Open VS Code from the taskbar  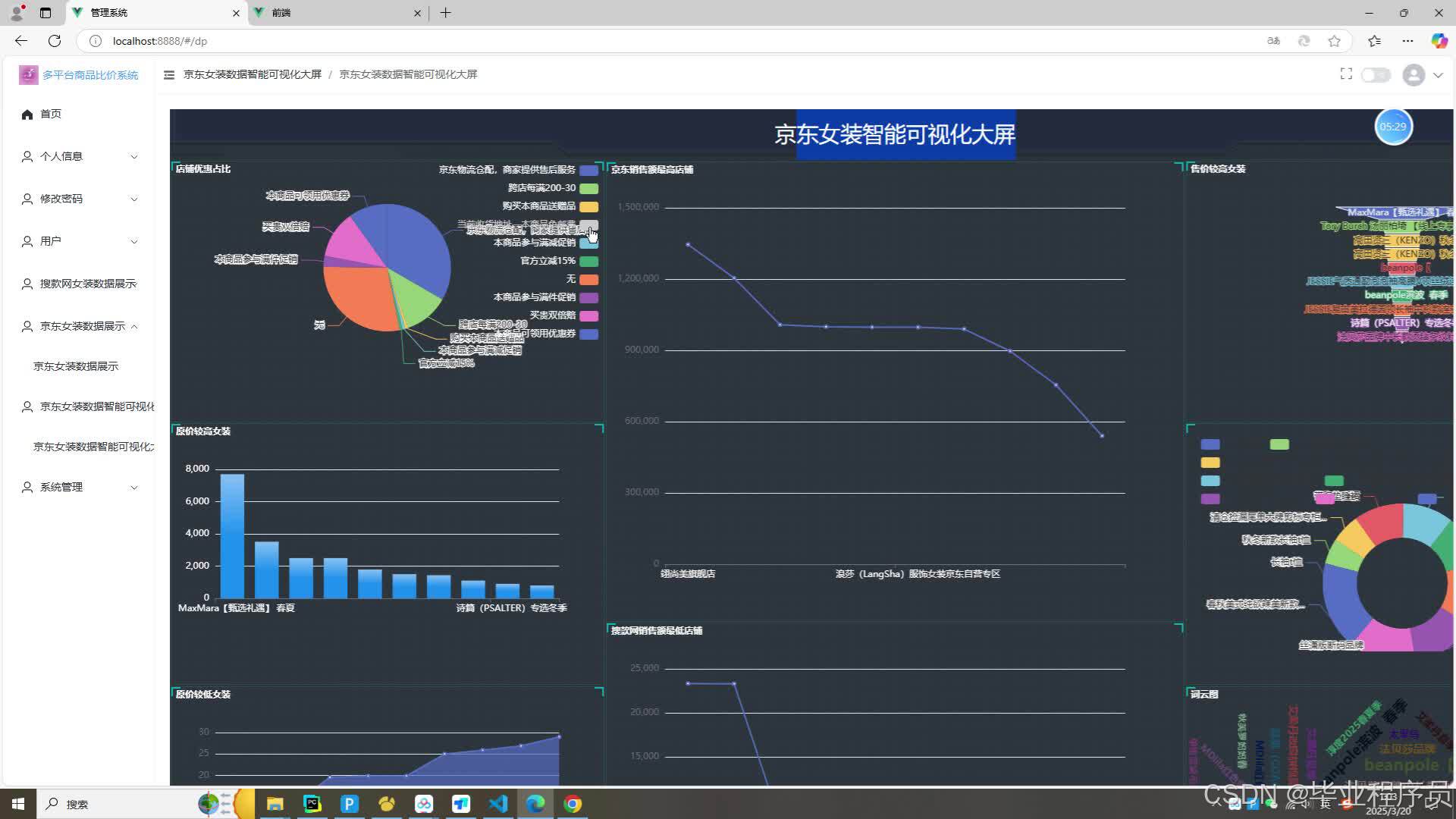tap(498, 804)
